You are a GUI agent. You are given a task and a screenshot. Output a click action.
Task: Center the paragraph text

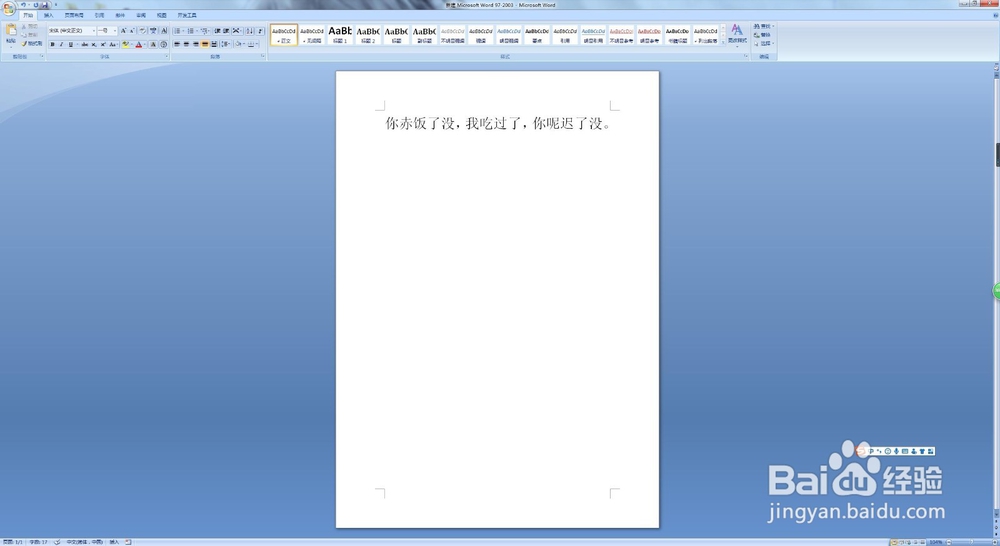pyautogui.click(x=186, y=45)
